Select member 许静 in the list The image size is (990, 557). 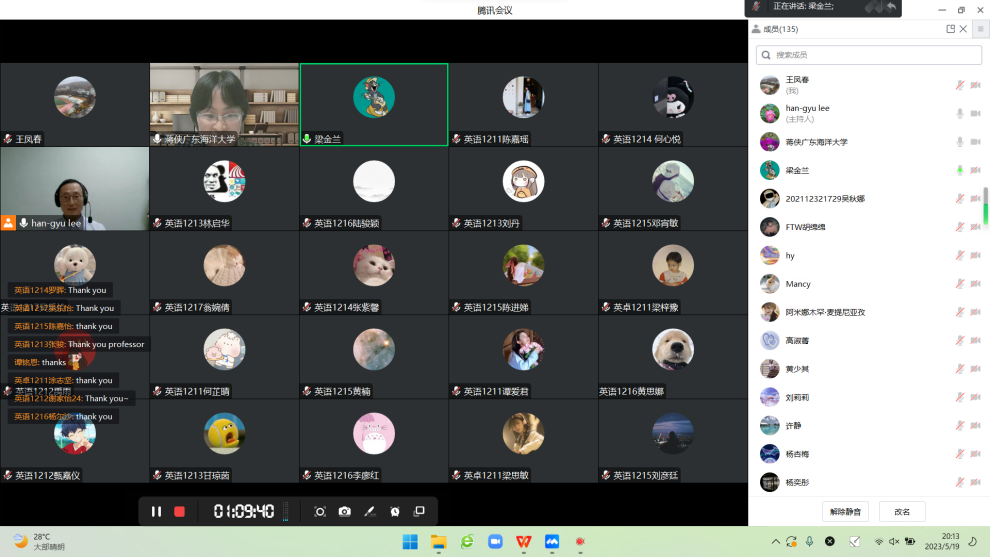coord(793,425)
